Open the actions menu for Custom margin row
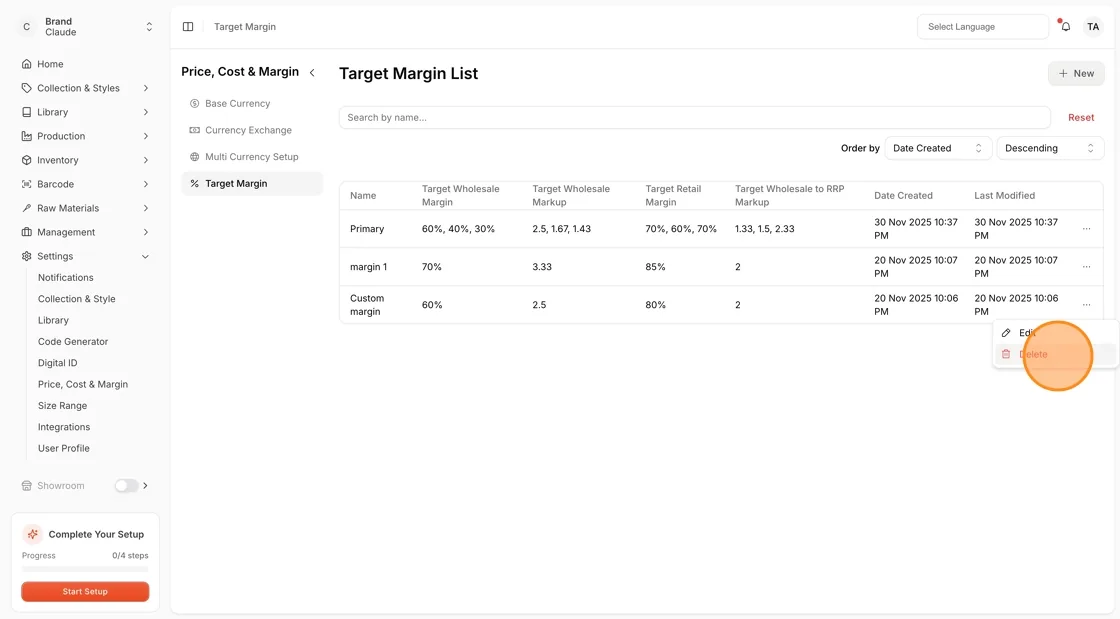1120x619 pixels. (1086, 304)
